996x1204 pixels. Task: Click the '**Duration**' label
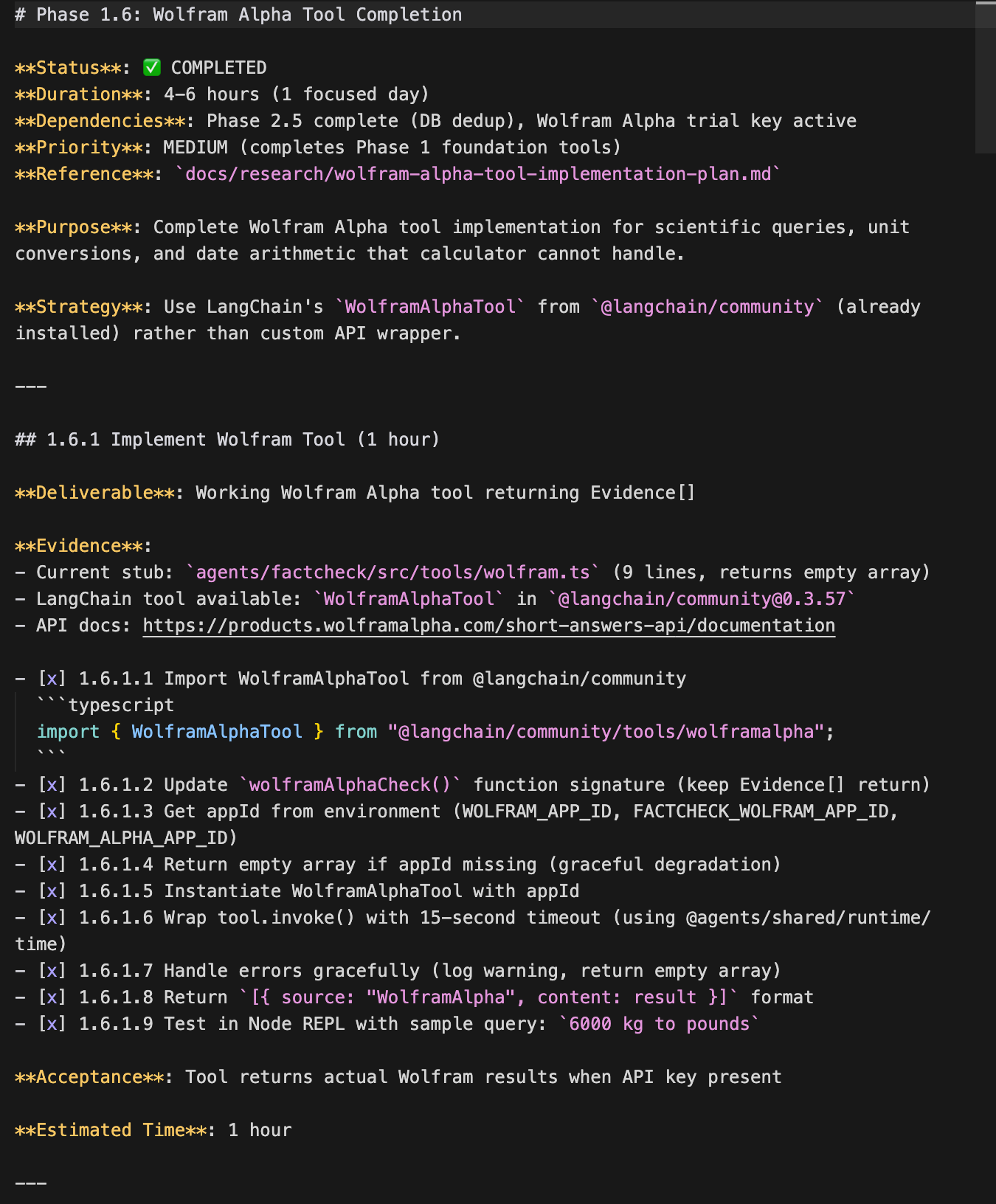click(78, 94)
